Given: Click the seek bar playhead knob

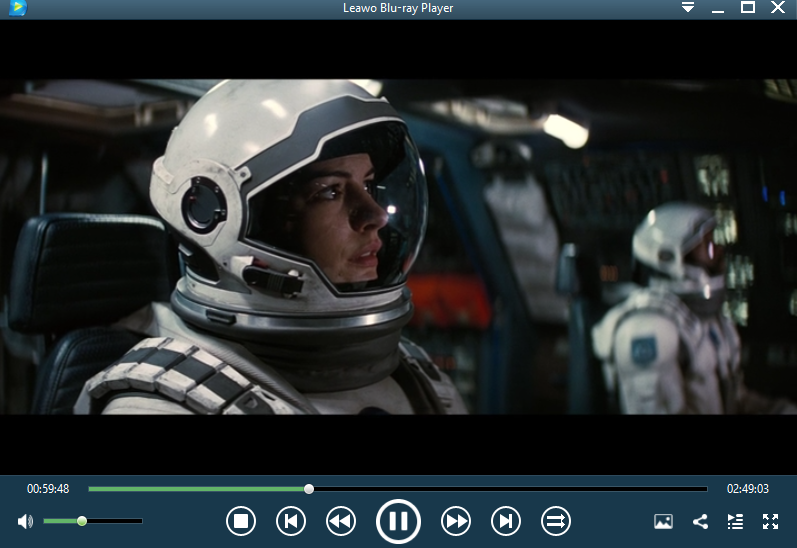Looking at the screenshot, I should pos(309,489).
